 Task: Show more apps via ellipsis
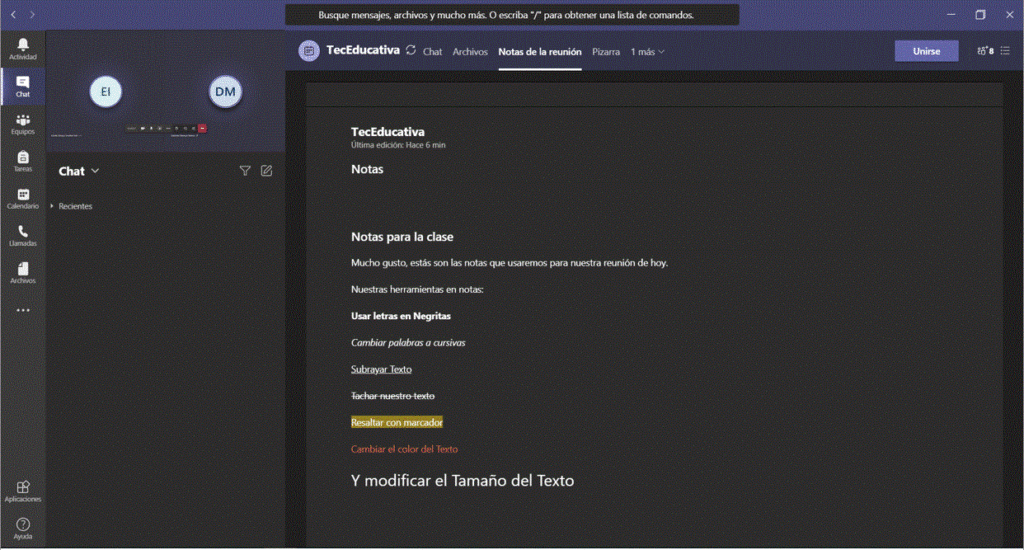[23, 310]
